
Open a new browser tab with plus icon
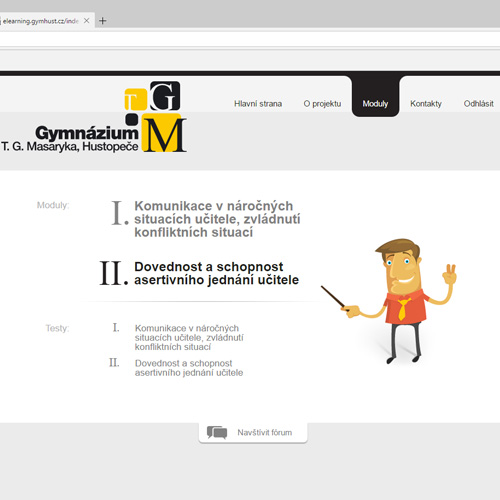[103, 21]
